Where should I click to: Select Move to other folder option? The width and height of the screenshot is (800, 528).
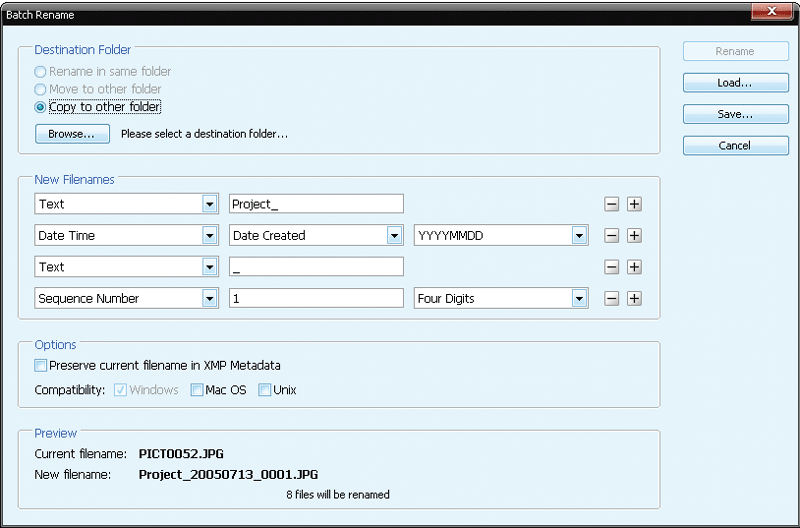point(41,90)
